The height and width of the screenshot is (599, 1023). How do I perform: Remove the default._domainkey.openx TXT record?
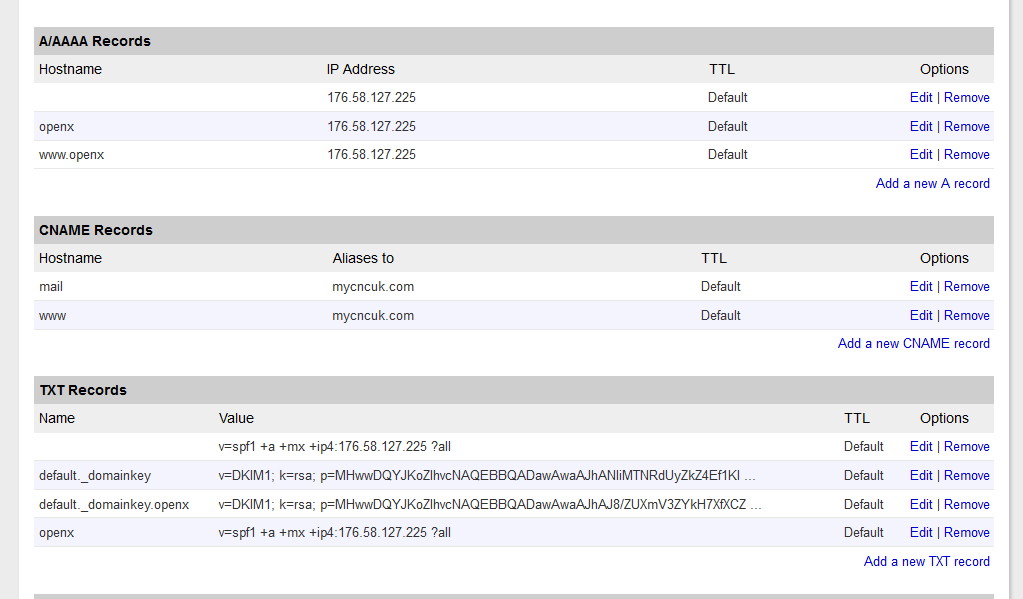[966, 504]
